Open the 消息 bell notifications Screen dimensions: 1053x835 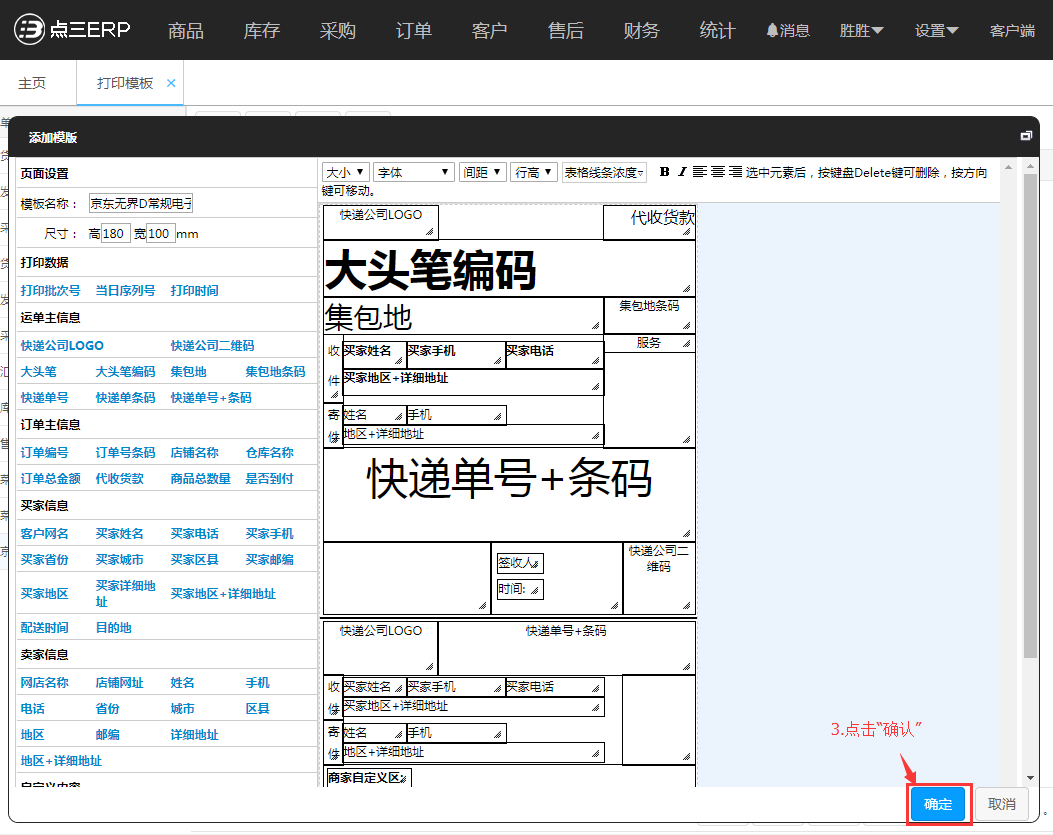(x=788, y=31)
